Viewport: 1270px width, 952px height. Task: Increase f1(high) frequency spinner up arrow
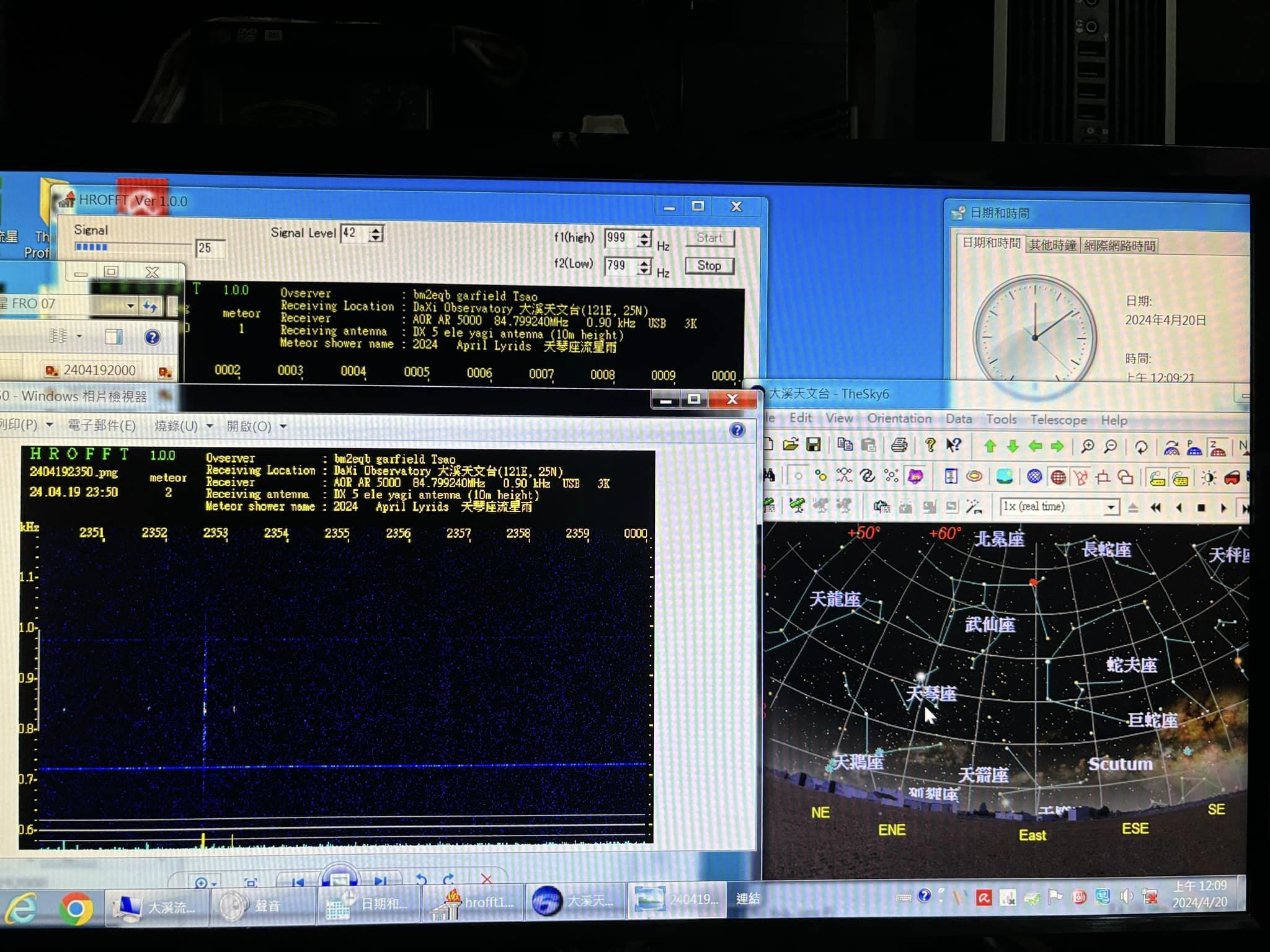coord(645,234)
